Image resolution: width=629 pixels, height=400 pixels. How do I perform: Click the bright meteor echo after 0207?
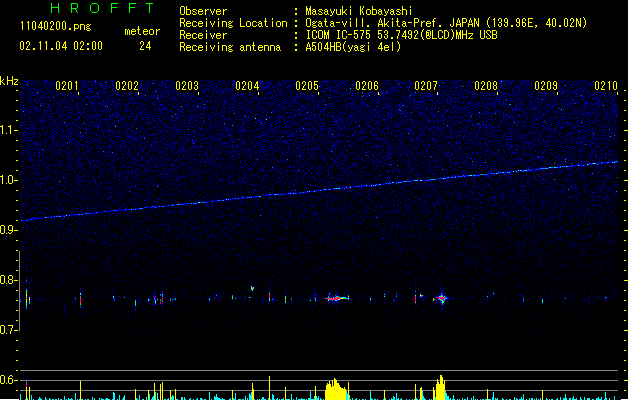441,298
